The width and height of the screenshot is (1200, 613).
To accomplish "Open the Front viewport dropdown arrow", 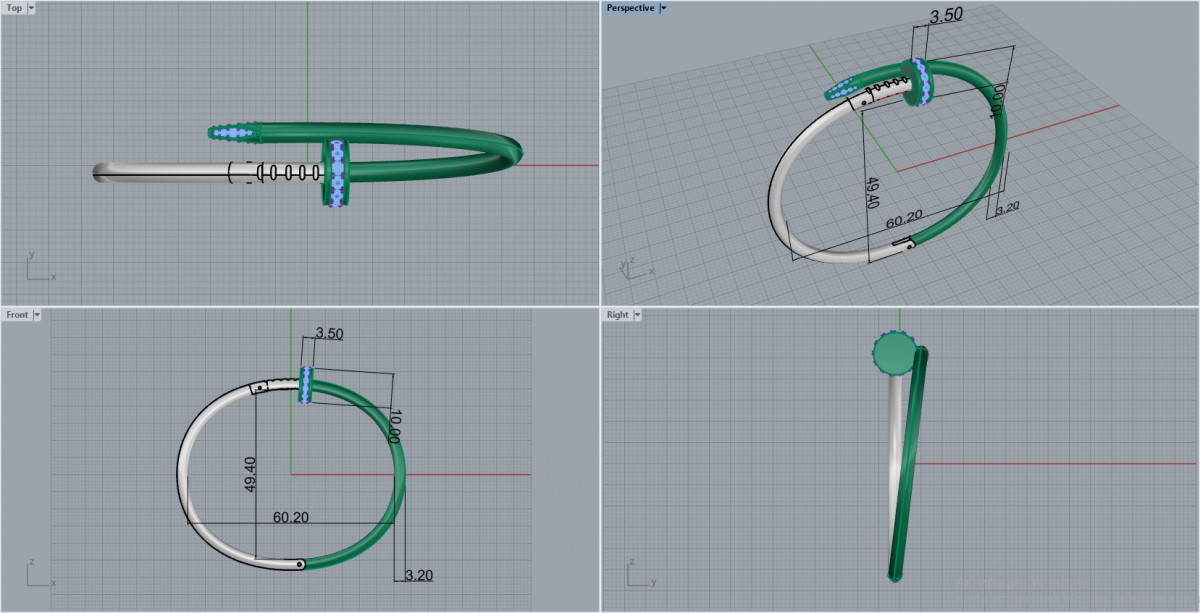I will [x=37, y=315].
